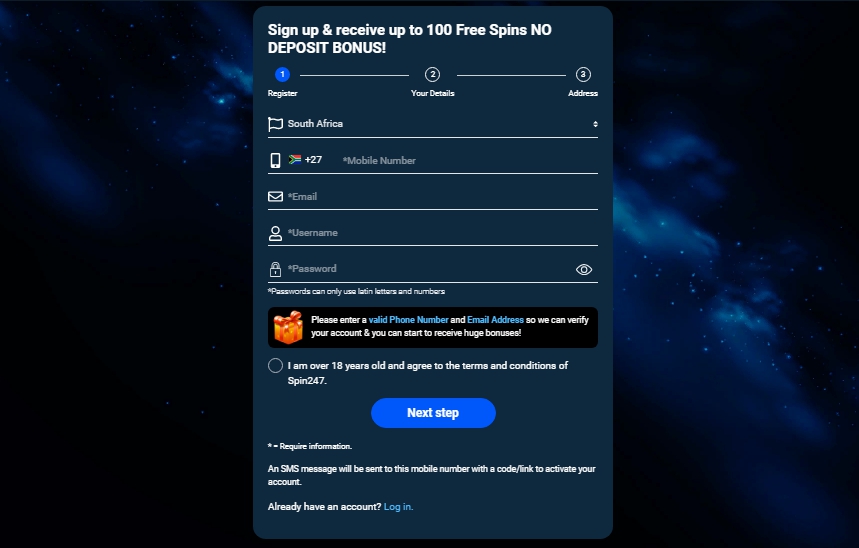The image size is (859, 548).
Task: Click the South African flag next to +27
Action: tap(295, 159)
